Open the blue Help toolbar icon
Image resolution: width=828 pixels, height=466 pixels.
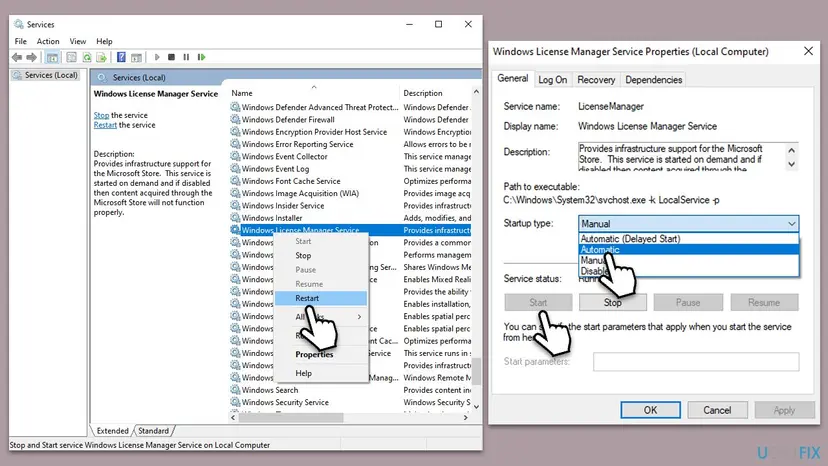[x=121, y=57]
